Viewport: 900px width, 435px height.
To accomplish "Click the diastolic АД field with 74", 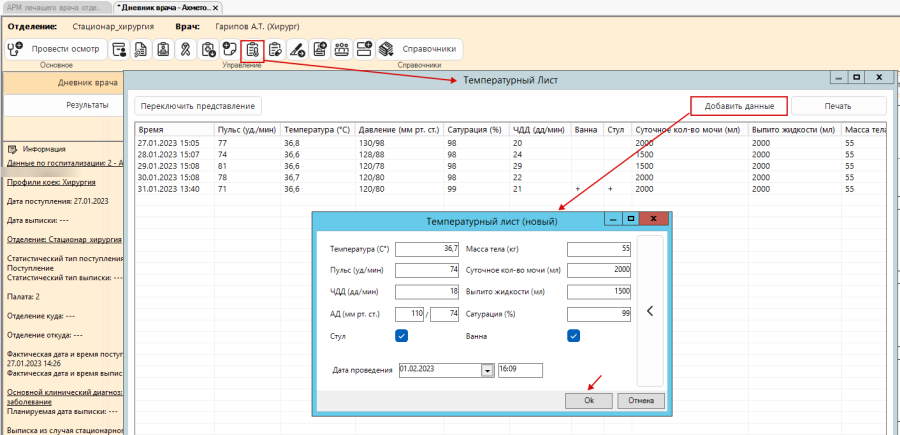I will (444, 314).
